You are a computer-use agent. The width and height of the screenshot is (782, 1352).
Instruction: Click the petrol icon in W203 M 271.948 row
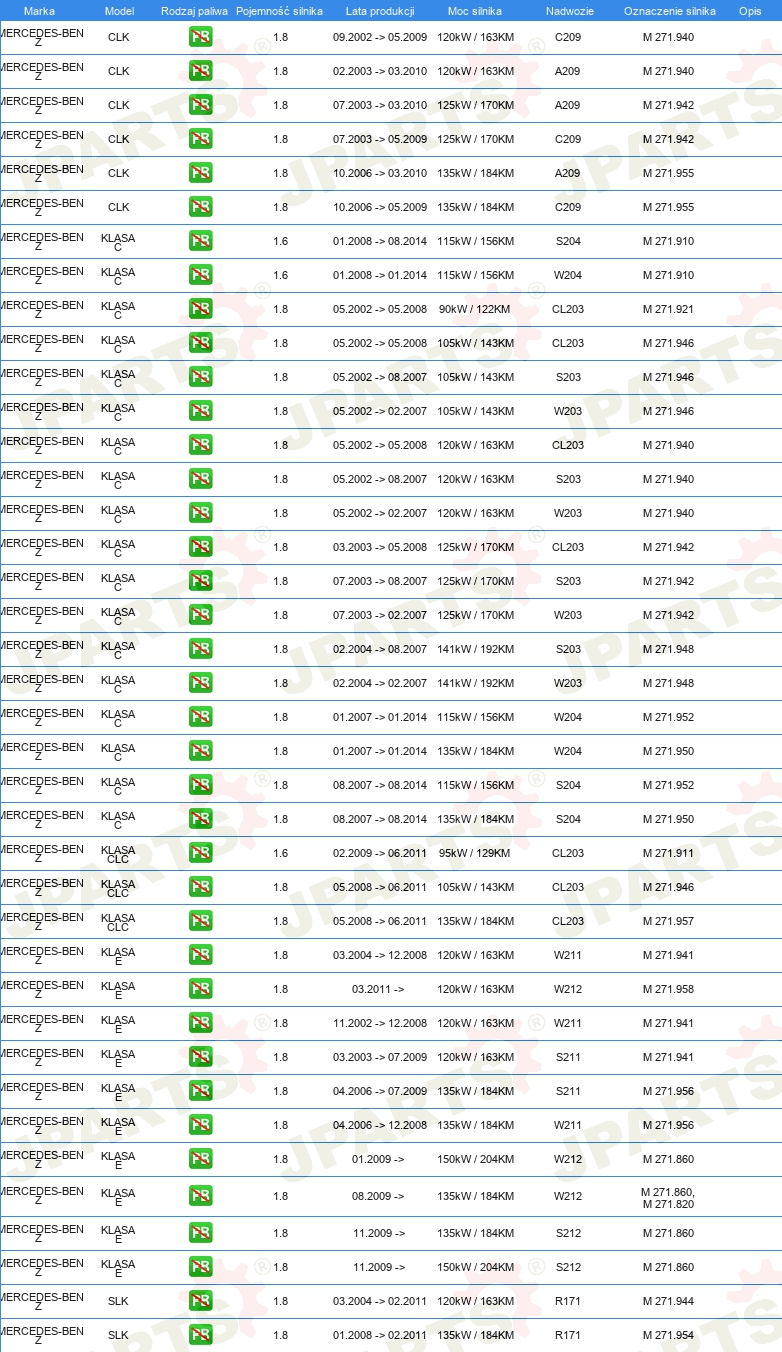point(200,683)
